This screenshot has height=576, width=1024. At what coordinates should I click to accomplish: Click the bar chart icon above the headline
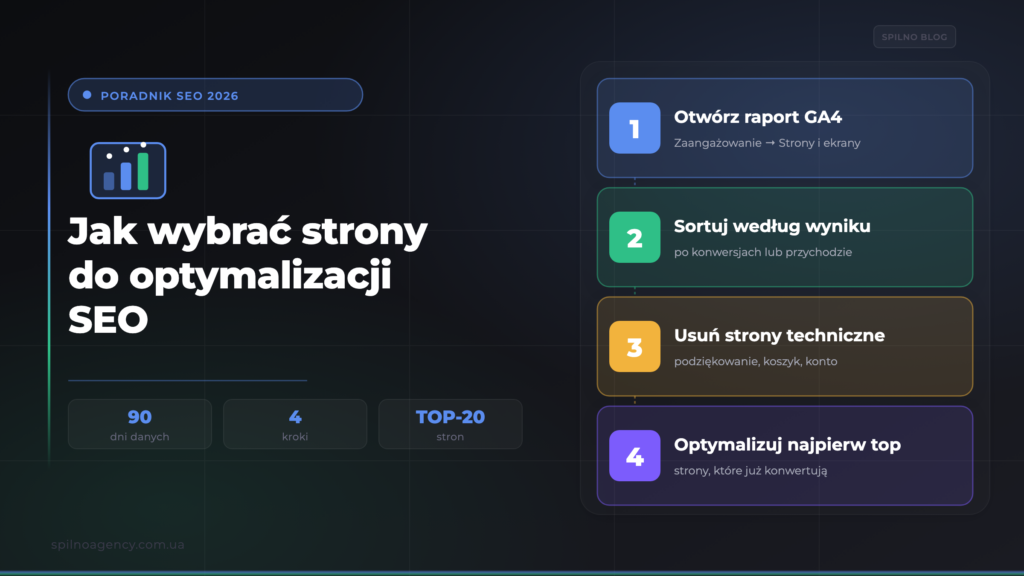128,170
